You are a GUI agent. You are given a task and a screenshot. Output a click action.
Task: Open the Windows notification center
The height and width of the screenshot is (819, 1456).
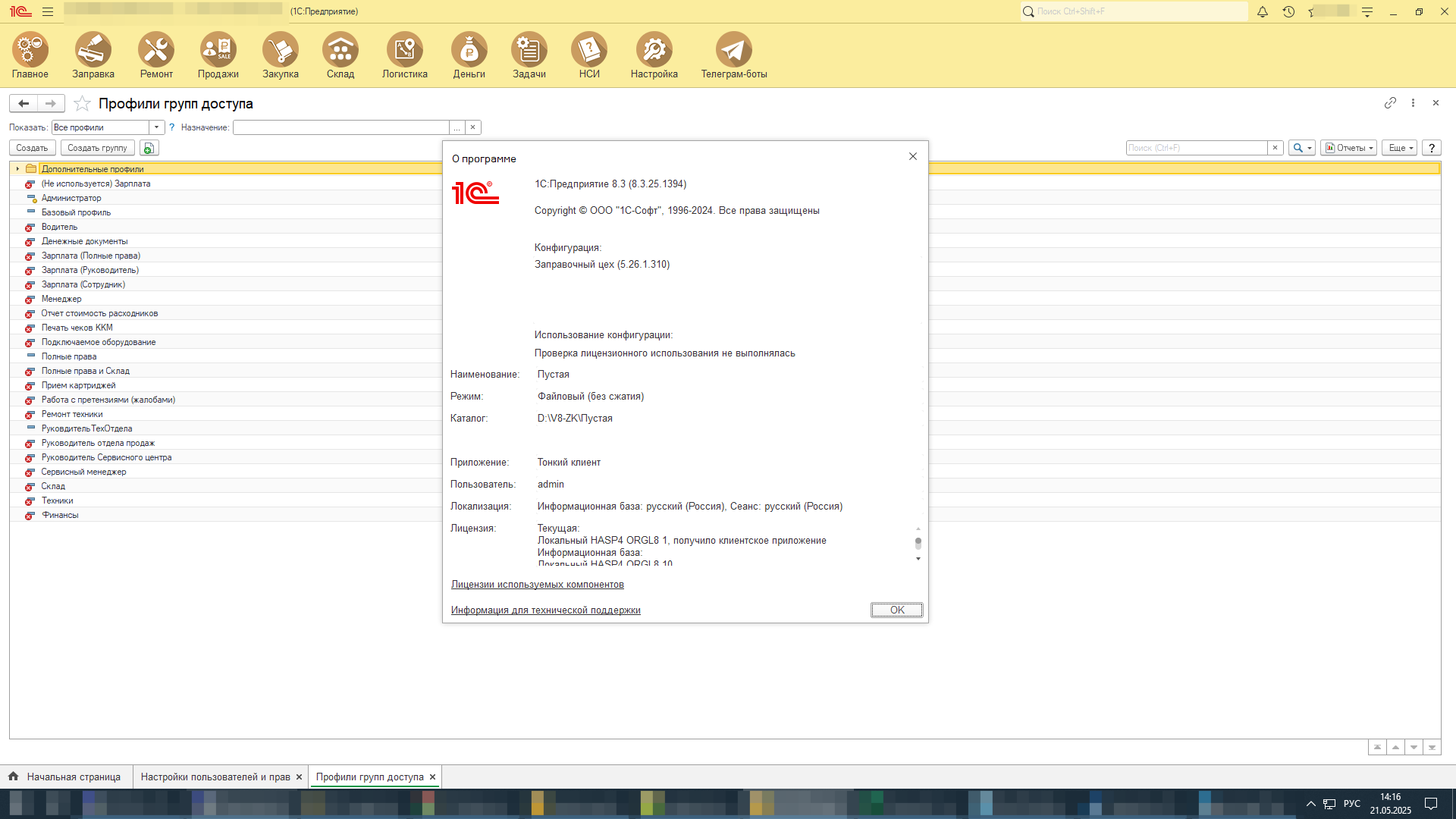tap(1431, 804)
